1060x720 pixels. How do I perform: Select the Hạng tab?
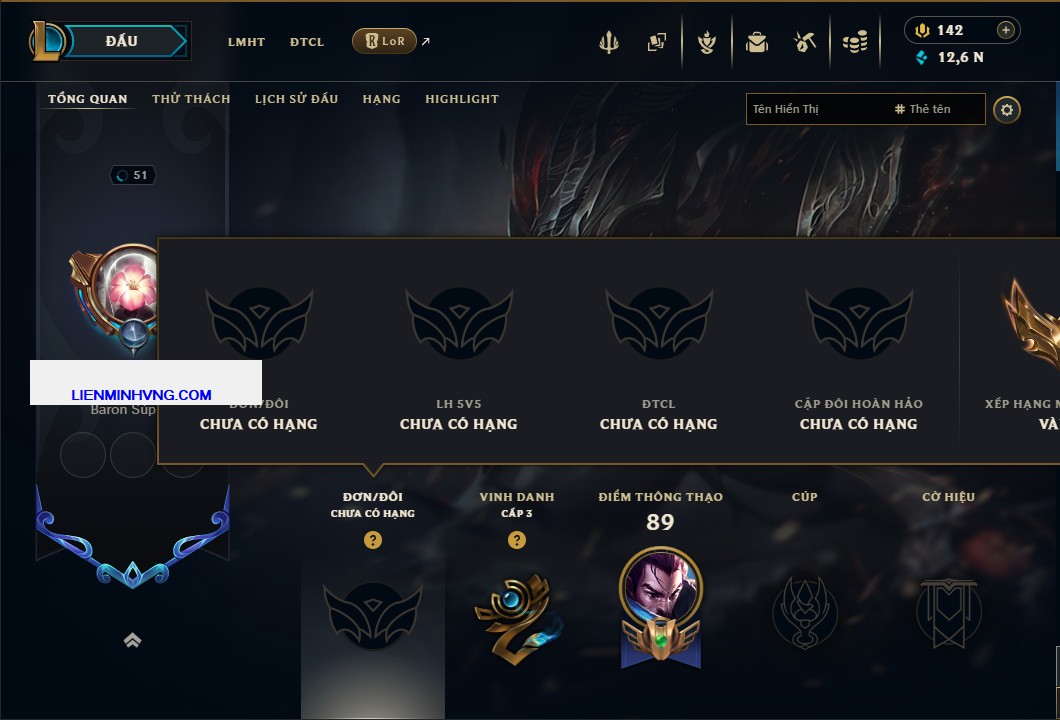[381, 99]
